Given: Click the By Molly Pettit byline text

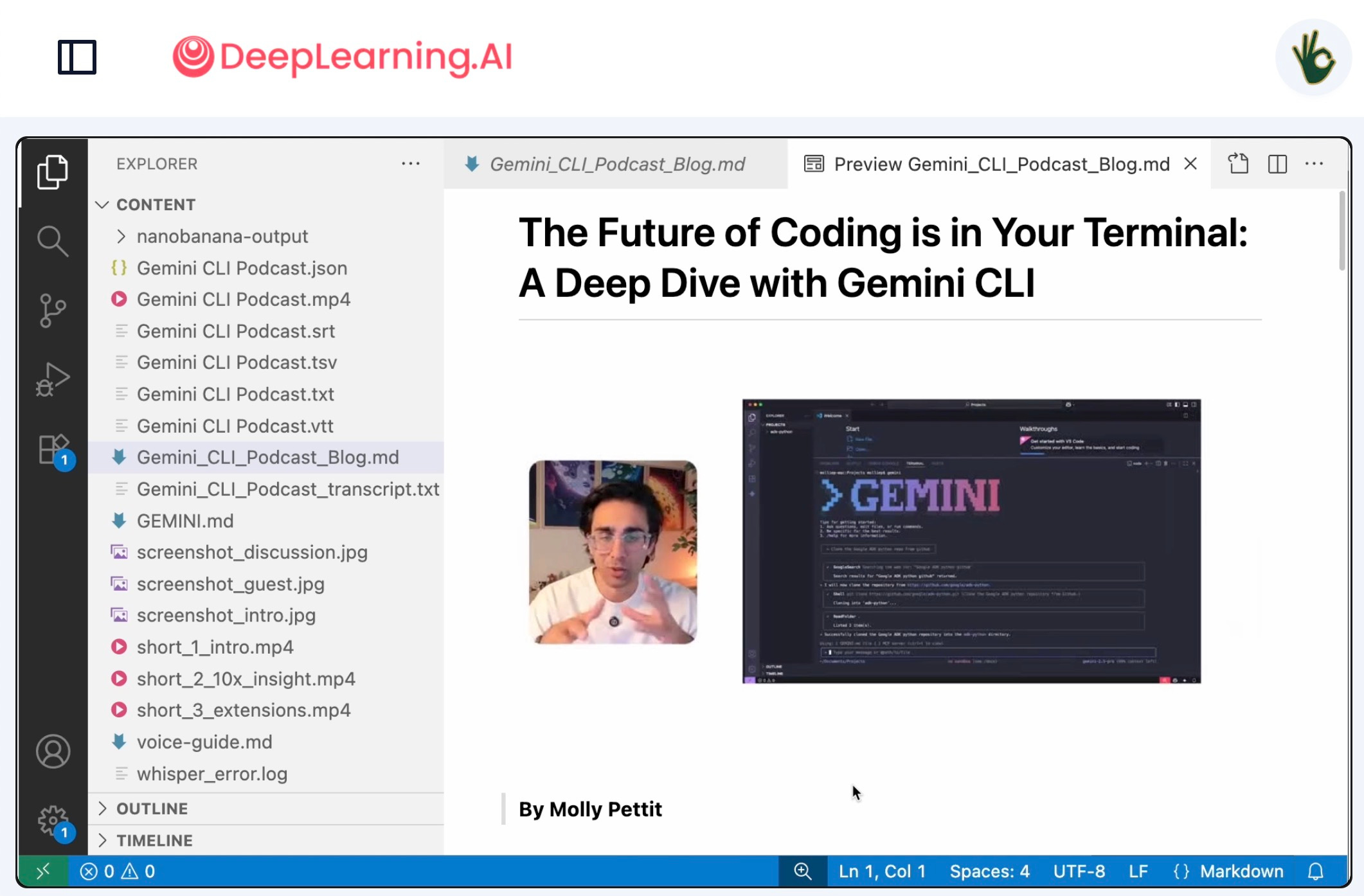Looking at the screenshot, I should tap(590, 809).
